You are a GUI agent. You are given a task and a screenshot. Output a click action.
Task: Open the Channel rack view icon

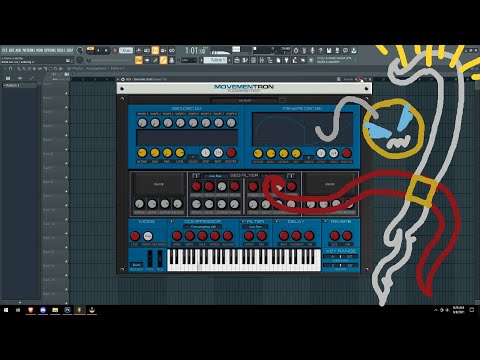(253, 60)
